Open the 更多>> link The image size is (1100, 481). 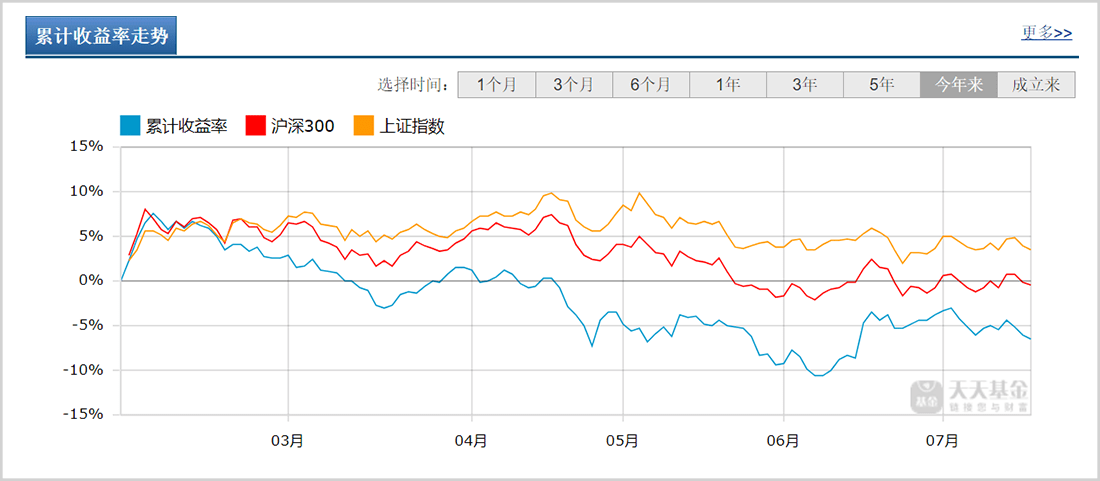(x=1046, y=33)
